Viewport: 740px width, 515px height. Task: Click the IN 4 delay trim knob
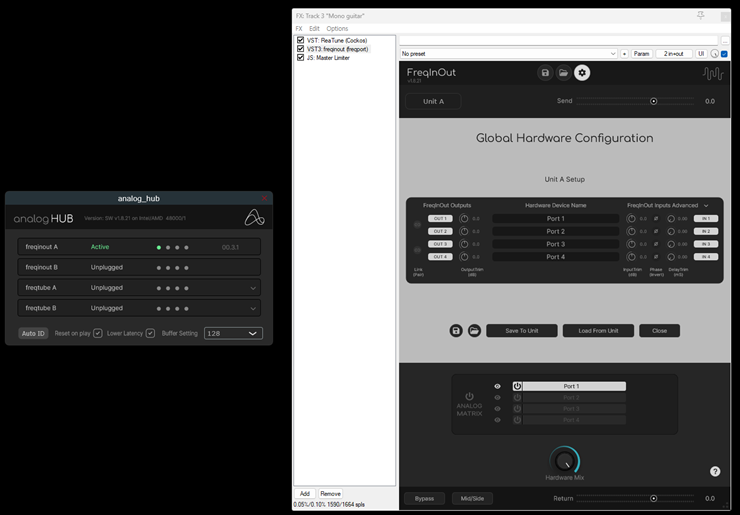pos(671,257)
